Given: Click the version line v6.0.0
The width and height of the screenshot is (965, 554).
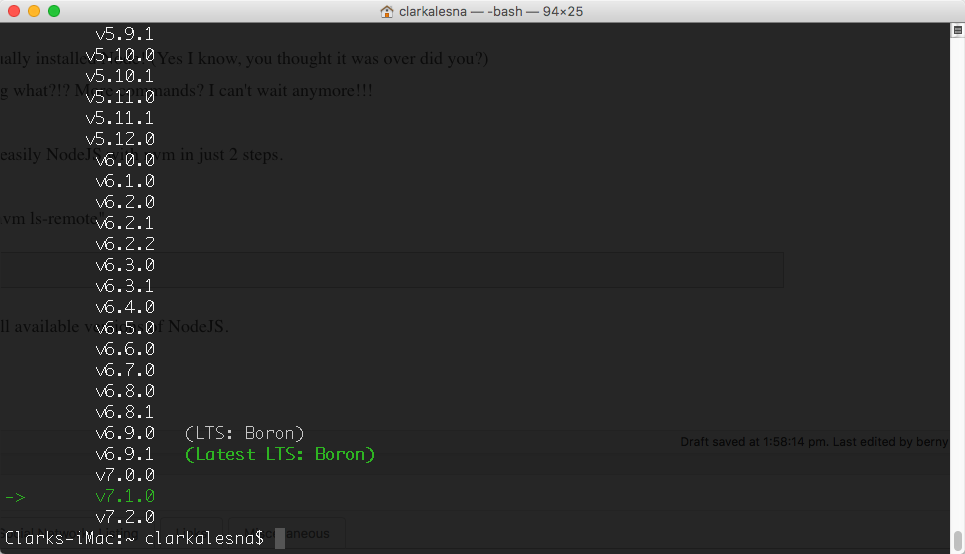Looking at the screenshot, I should (124, 159).
